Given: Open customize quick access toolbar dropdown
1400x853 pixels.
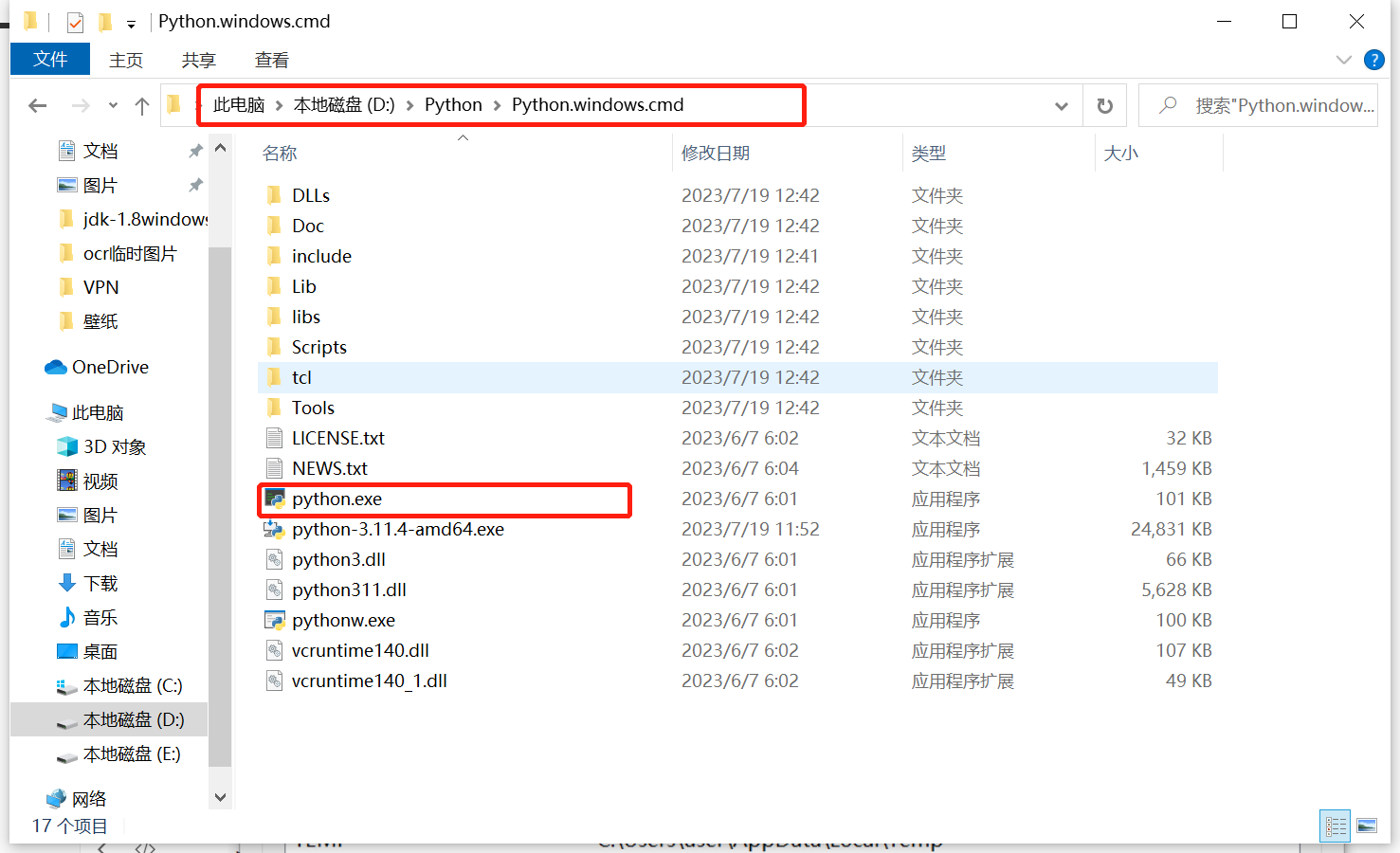Looking at the screenshot, I should click(131, 24).
